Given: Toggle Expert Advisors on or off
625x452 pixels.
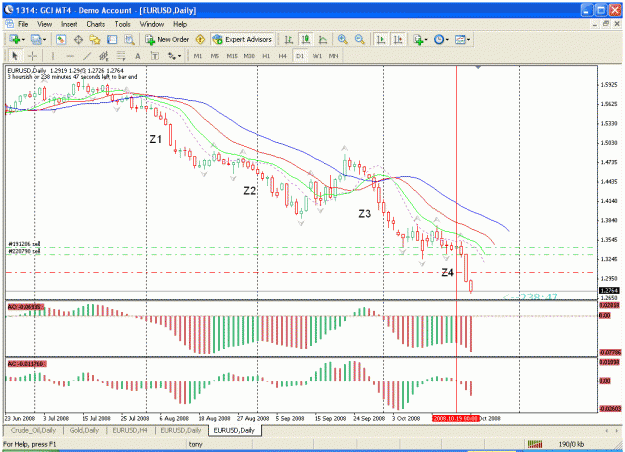Looking at the screenshot, I should click(242, 39).
